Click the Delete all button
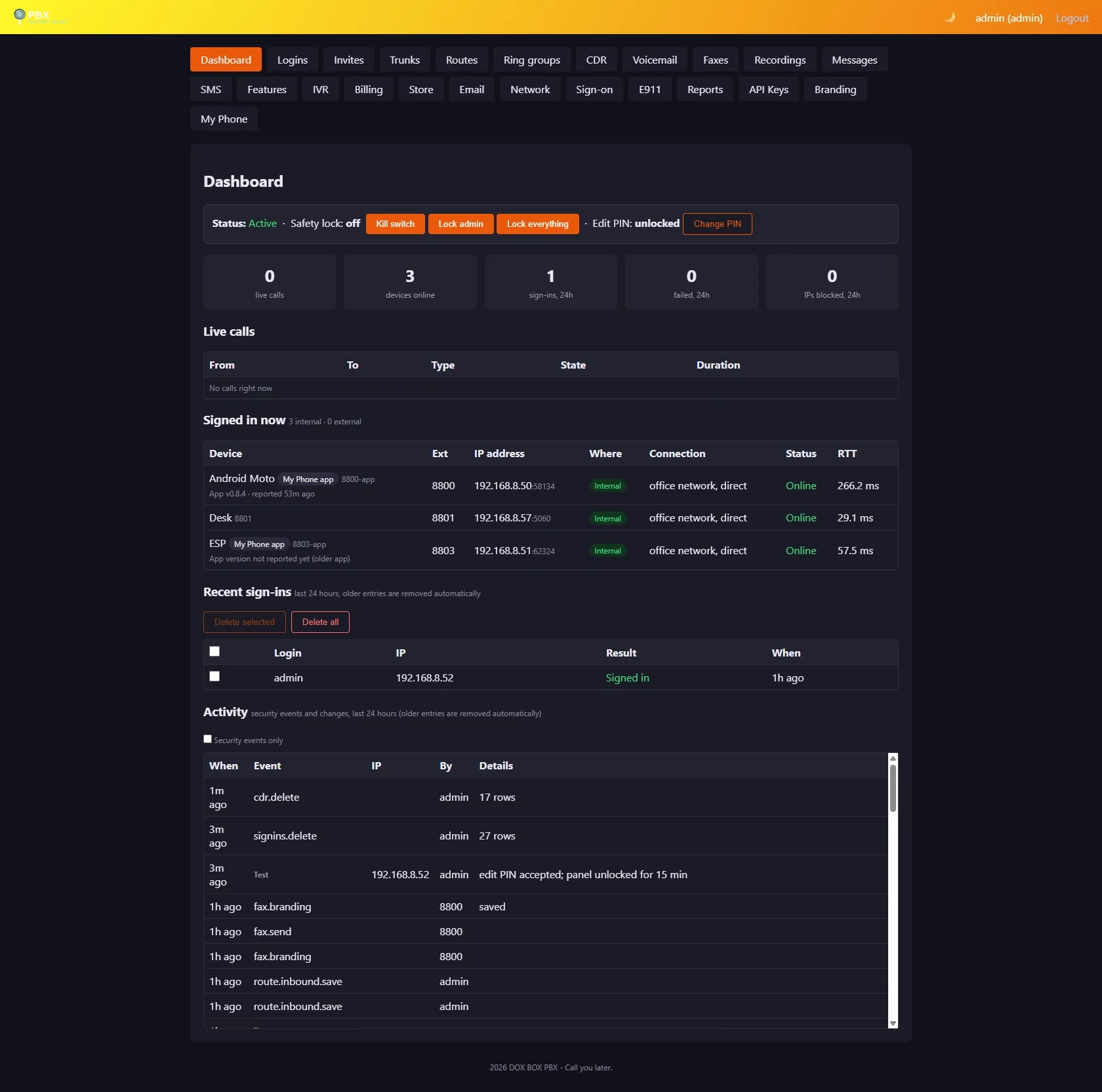Image resolution: width=1102 pixels, height=1092 pixels. (x=321, y=622)
